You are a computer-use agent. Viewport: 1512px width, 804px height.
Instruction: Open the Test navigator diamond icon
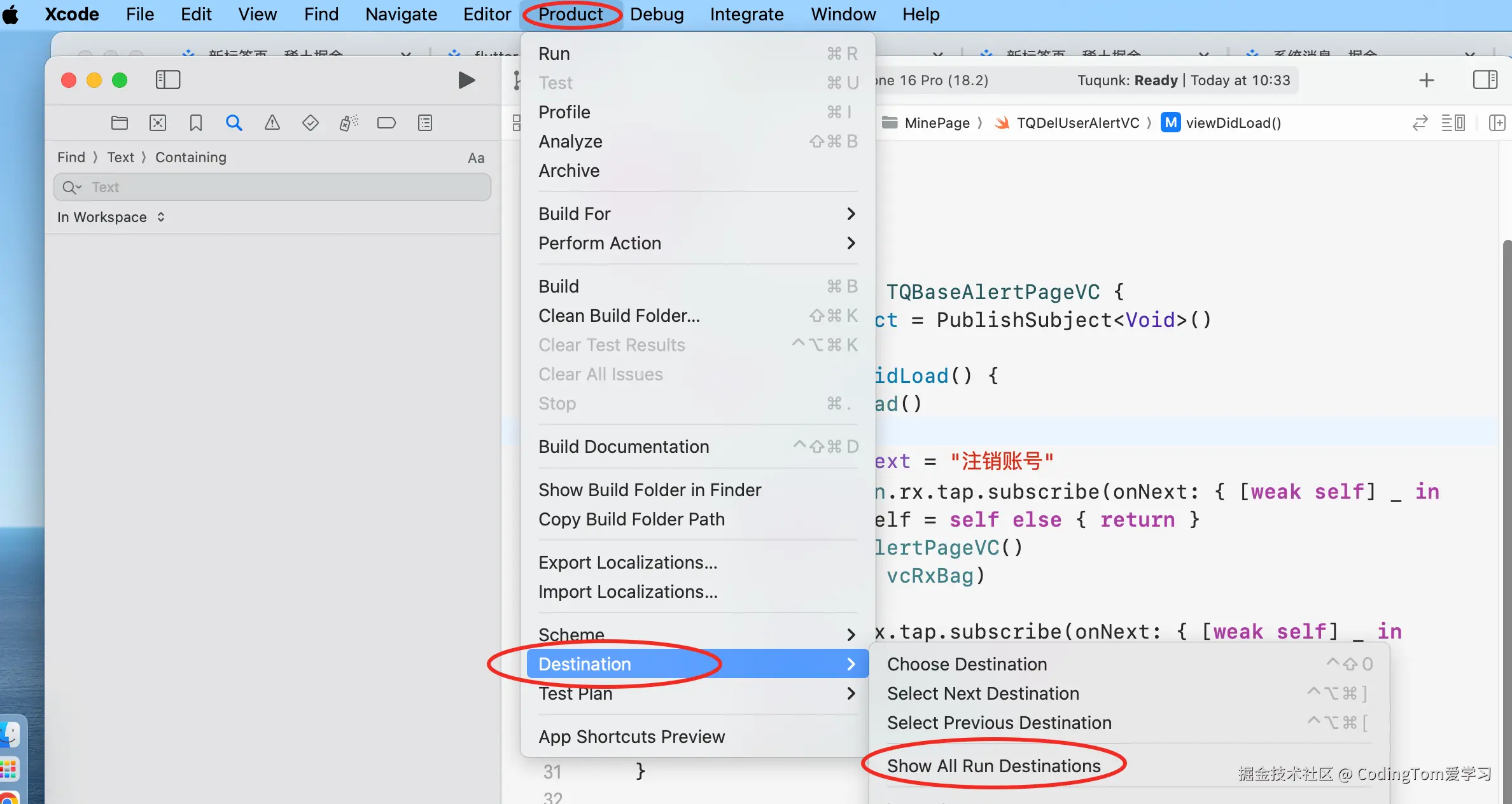311,123
